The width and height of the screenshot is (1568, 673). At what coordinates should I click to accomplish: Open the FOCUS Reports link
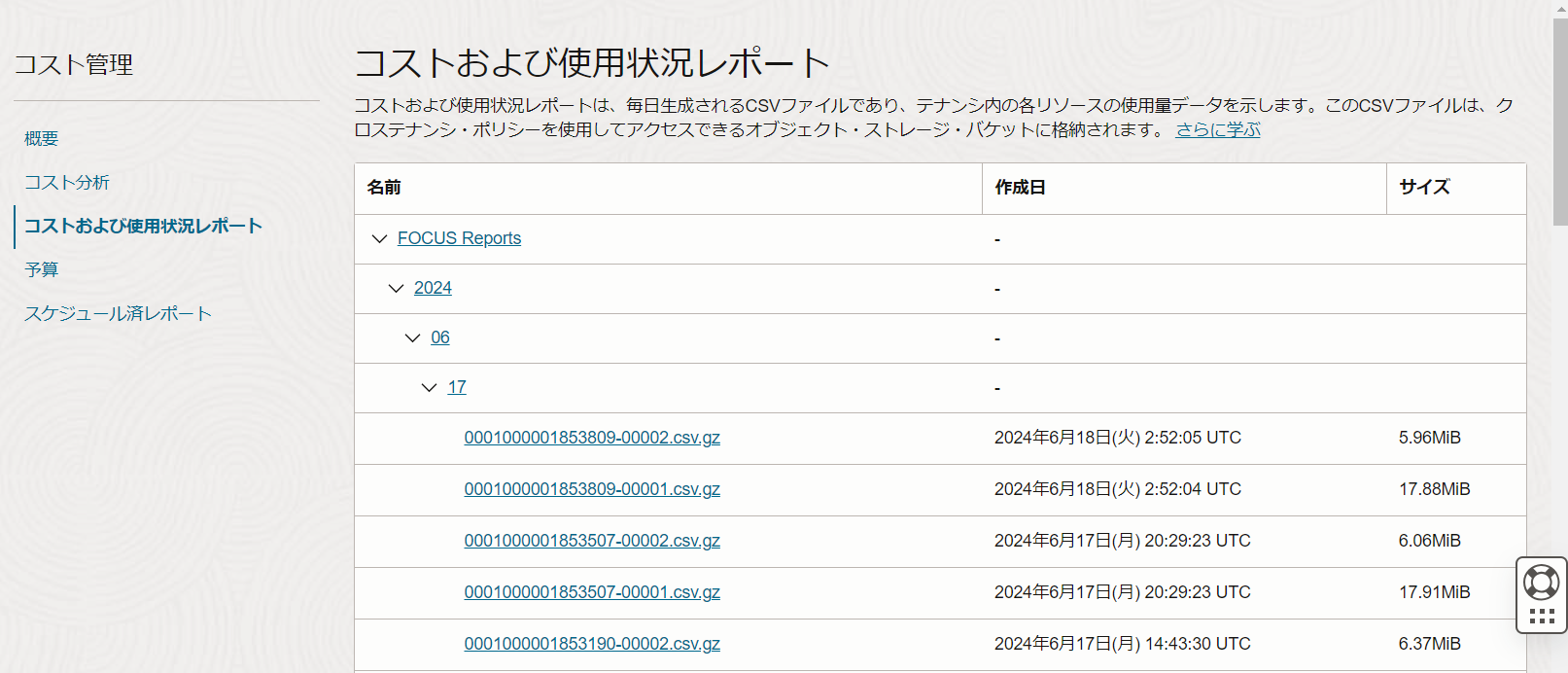tap(459, 238)
